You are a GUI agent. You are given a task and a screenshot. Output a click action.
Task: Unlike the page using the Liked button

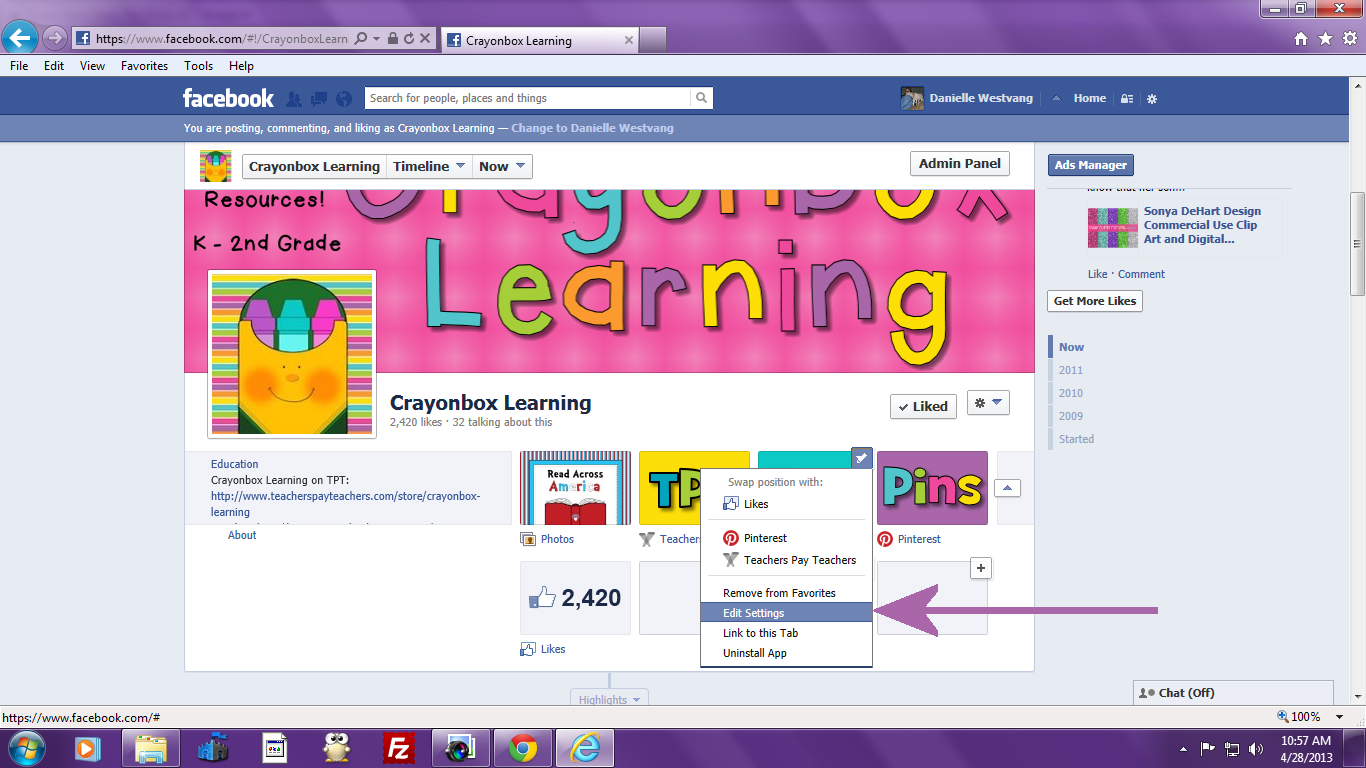click(922, 406)
